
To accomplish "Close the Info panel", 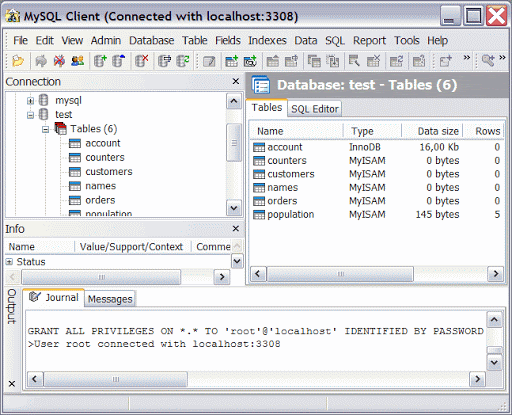I will coord(236,229).
